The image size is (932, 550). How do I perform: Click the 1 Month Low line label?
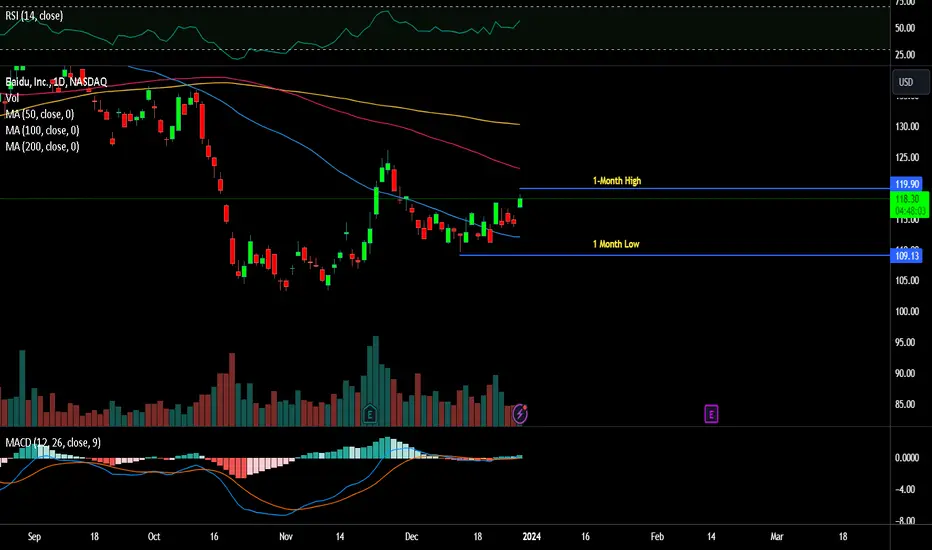coord(616,244)
